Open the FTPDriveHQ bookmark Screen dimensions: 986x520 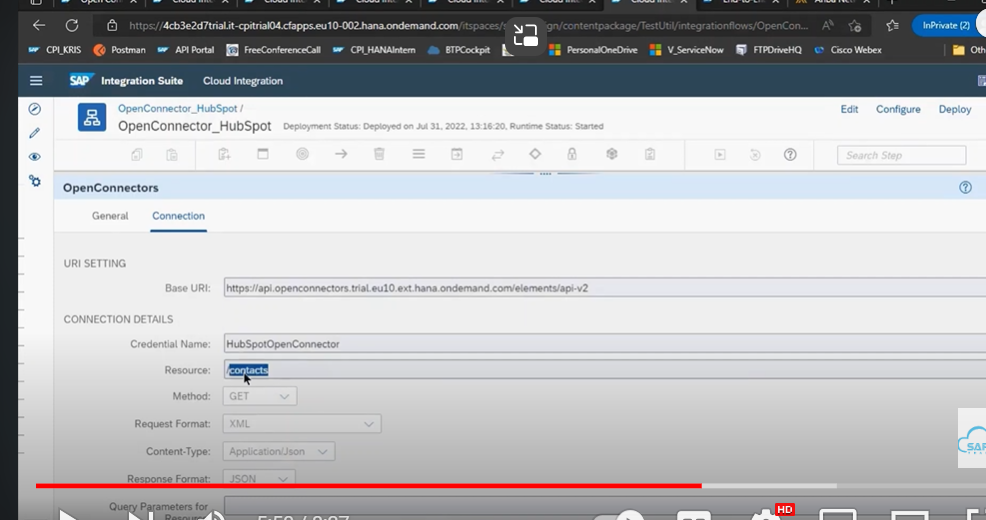(768, 50)
